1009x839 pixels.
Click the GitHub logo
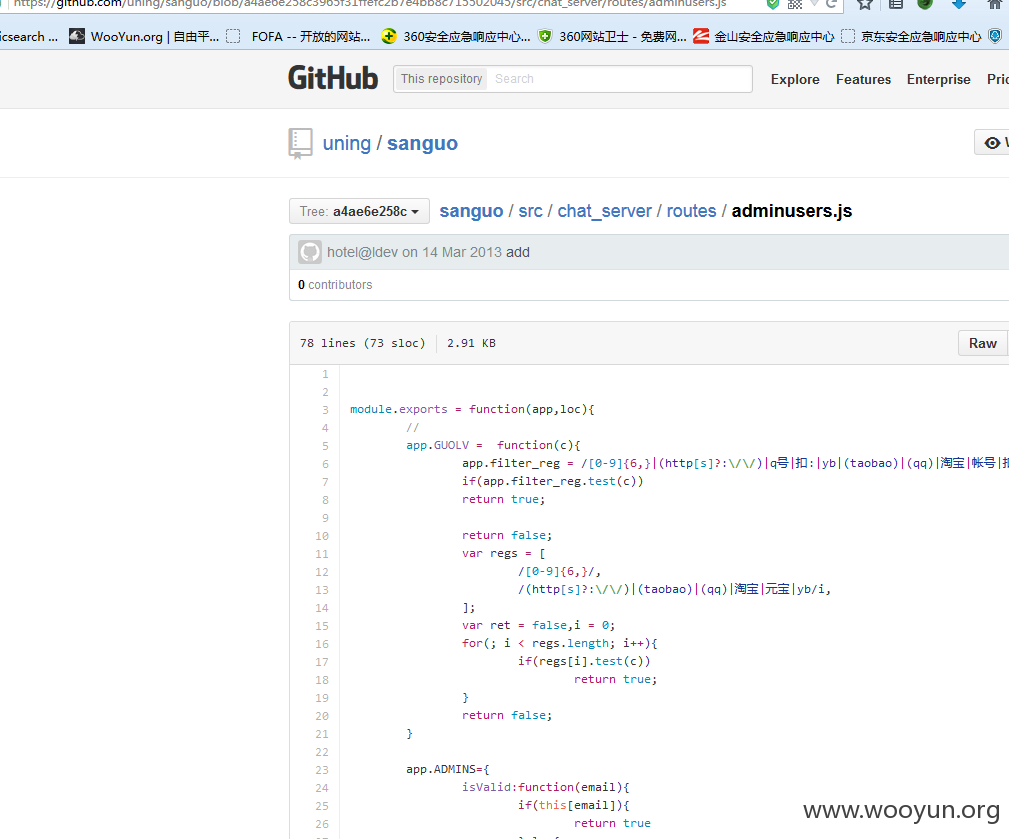(333, 78)
